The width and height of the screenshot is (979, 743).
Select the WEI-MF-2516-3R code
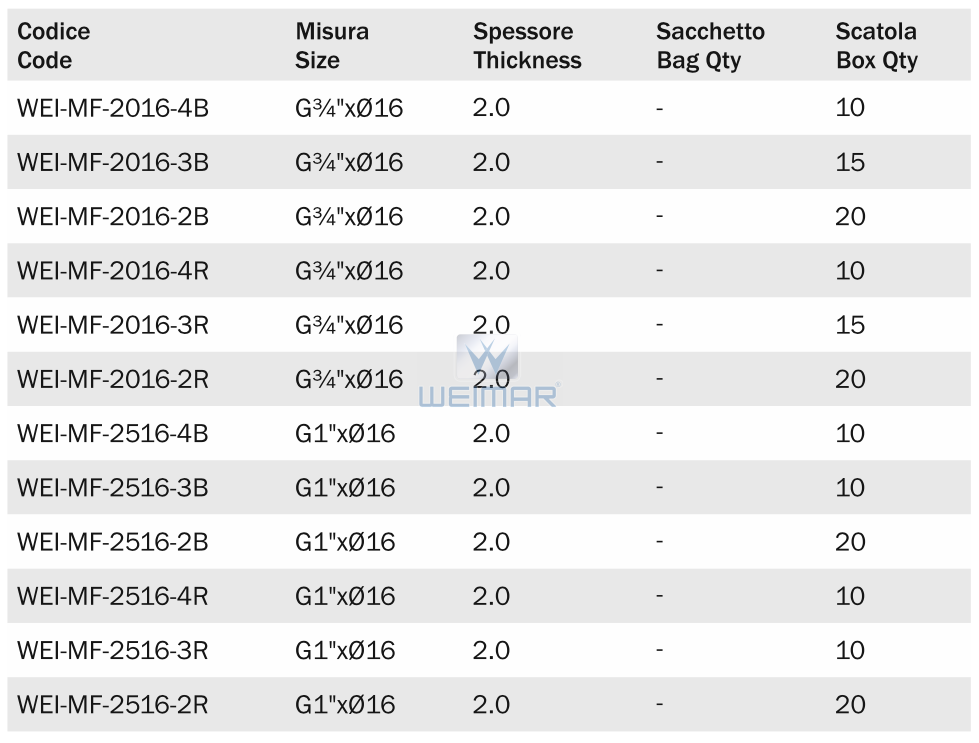[113, 650]
